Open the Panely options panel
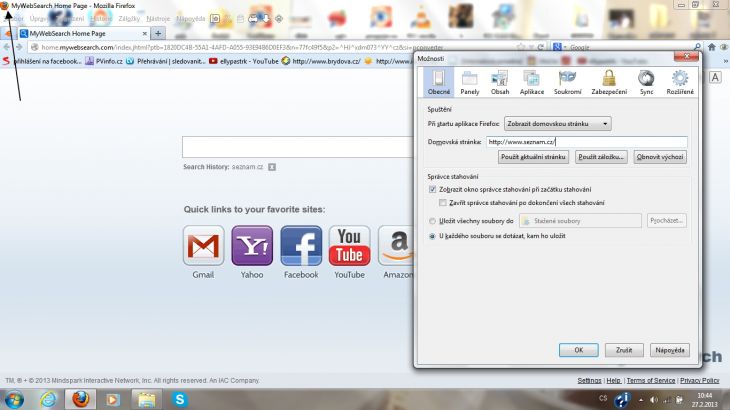Screen dimensions: 730x410 coord(469,82)
